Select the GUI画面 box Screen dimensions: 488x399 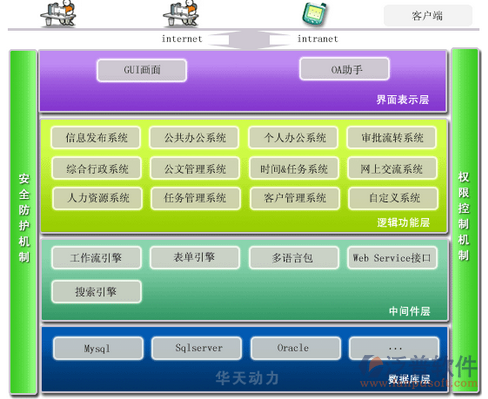(142, 70)
